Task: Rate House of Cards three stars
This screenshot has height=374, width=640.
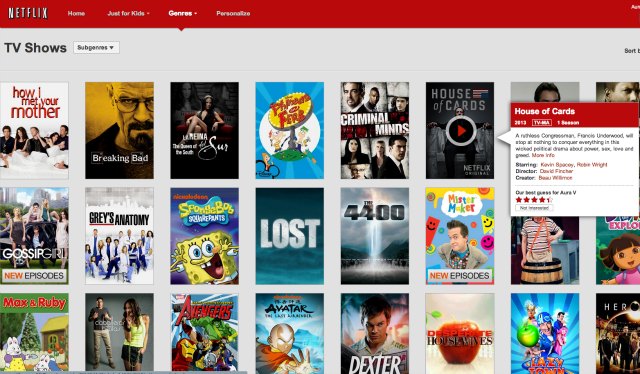Action: tap(533, 200)
